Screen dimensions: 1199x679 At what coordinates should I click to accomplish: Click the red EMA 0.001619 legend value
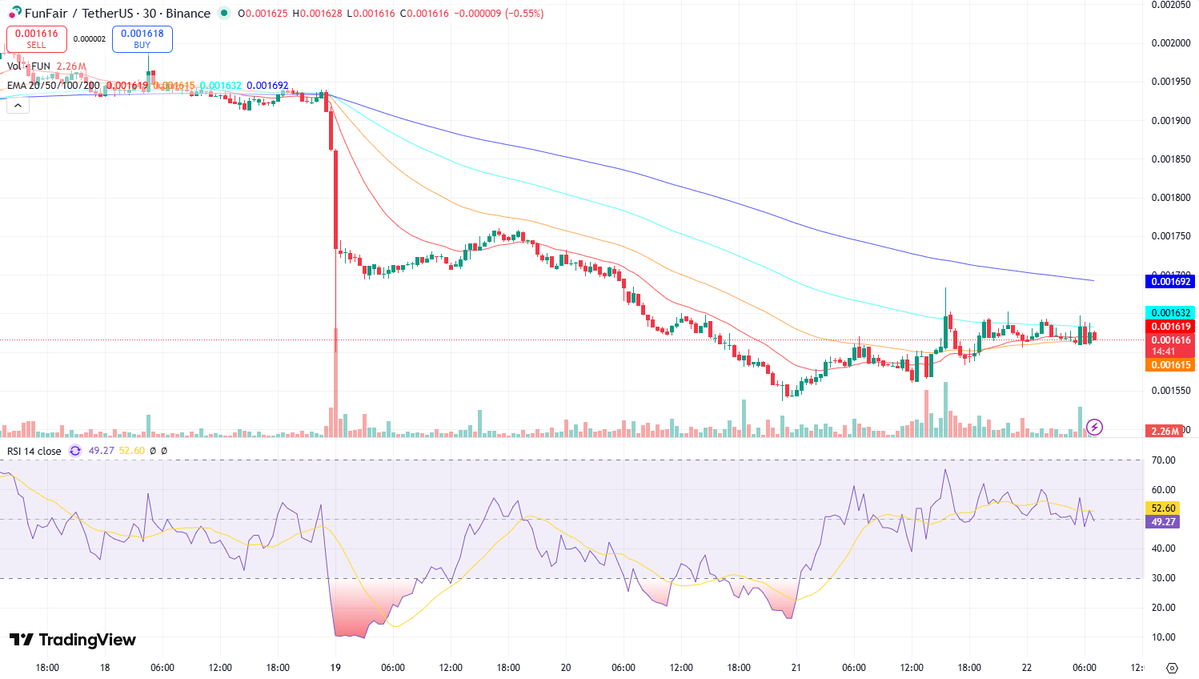pyautogui.click(x=127, y=86)
